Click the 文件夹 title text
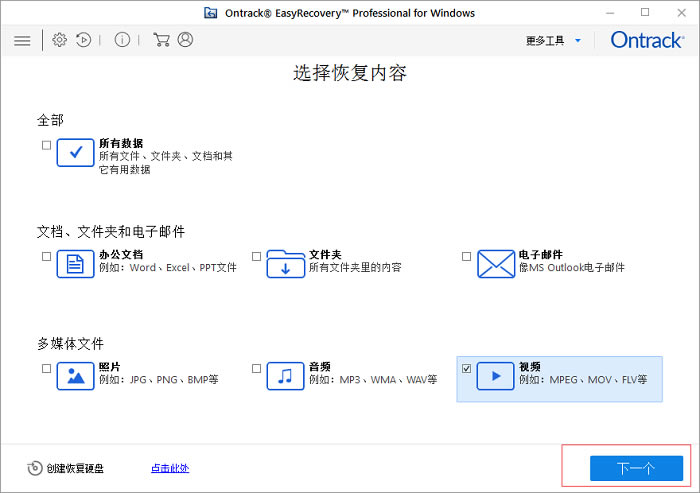 pos(325,255)
